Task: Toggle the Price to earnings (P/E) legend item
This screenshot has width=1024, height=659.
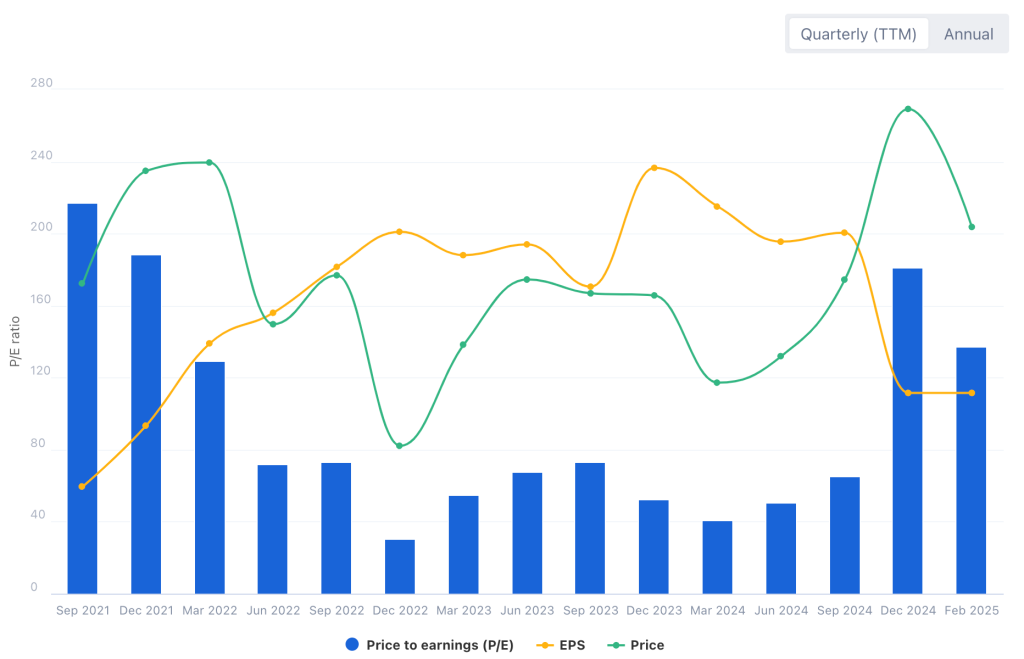Action: [440, 645]
